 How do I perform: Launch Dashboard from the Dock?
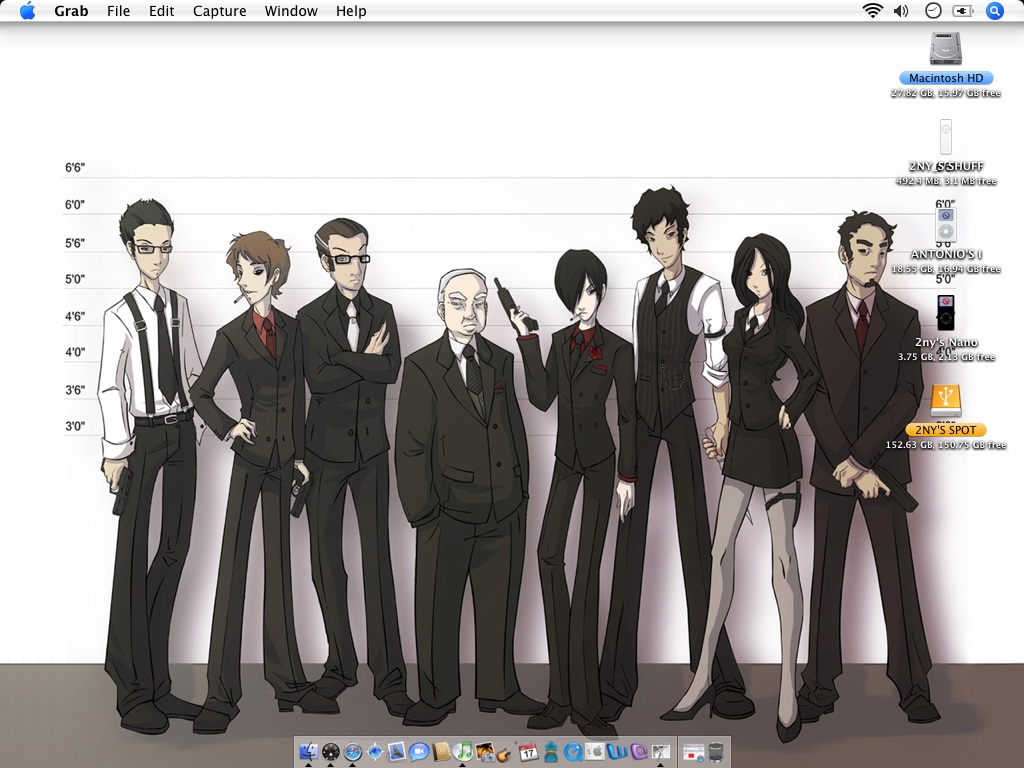pos(330,752)
